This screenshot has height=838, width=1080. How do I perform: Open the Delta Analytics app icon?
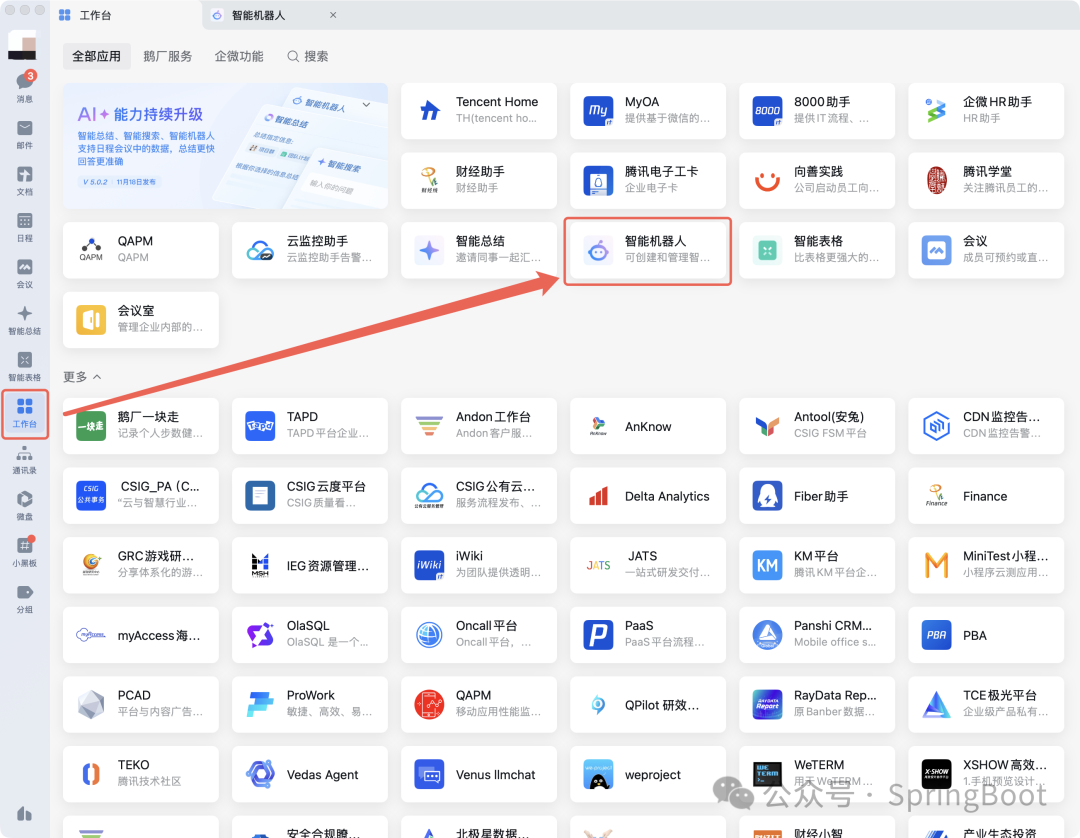(x=598, y=495)
